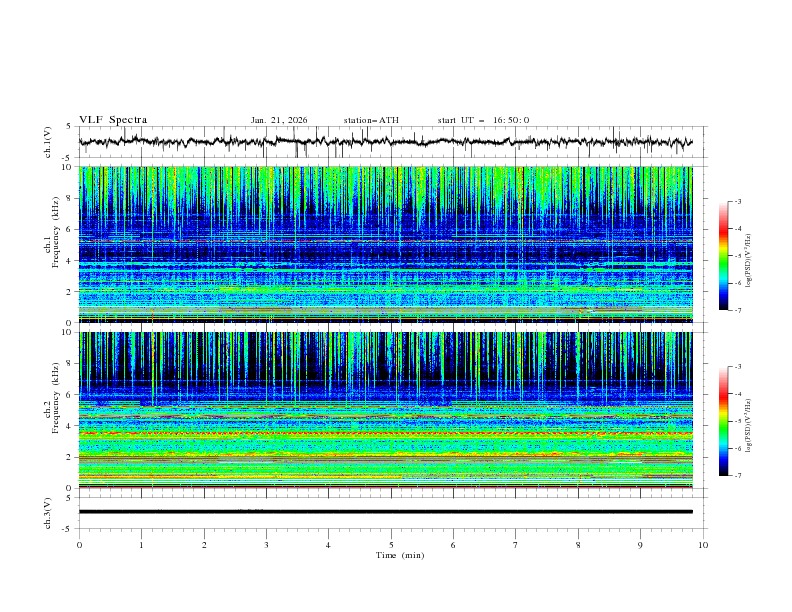The image size is (792, 612).
Task: Click time axis tick label "0"
Action: [x=79, y=545]
